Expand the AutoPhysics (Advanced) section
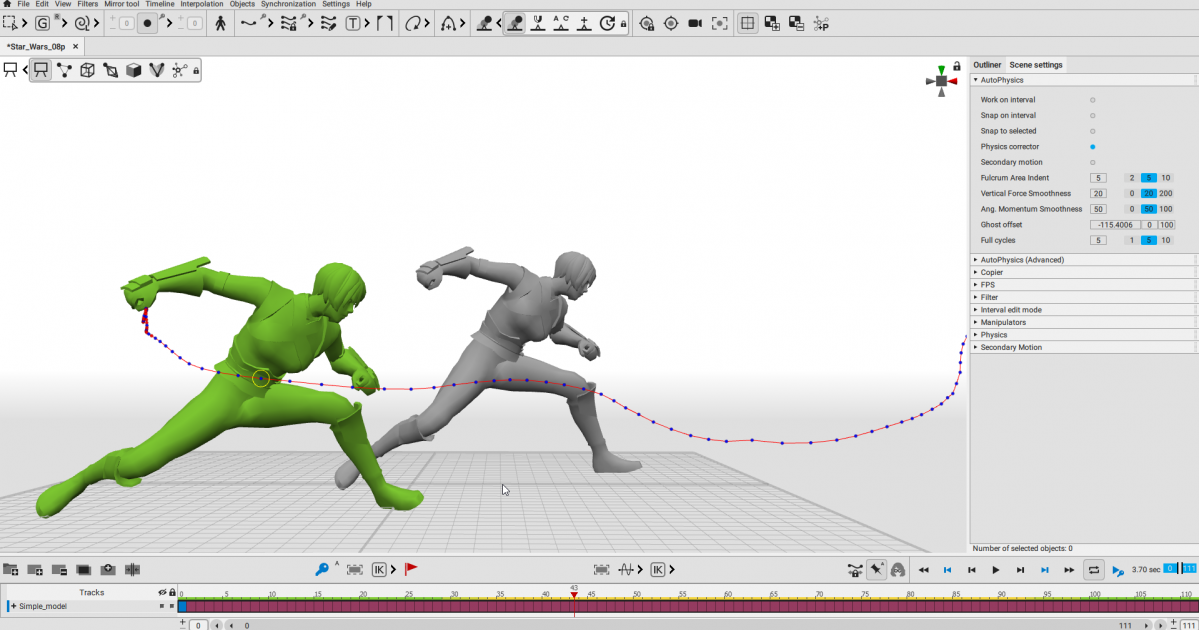Viewport: 1199px width, 630px height. click(1022, 260)
